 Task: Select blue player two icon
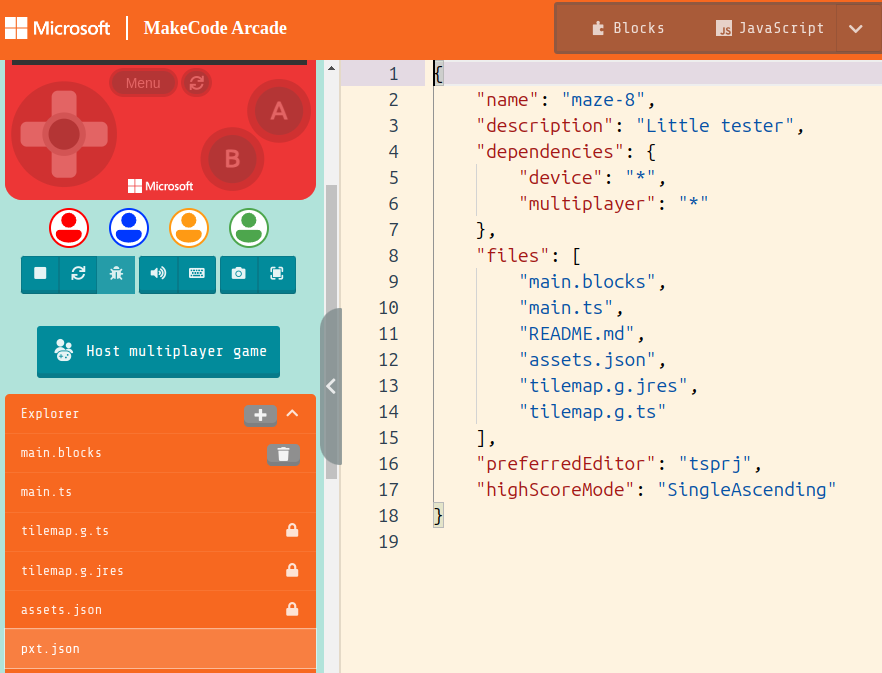coord(129,228)
